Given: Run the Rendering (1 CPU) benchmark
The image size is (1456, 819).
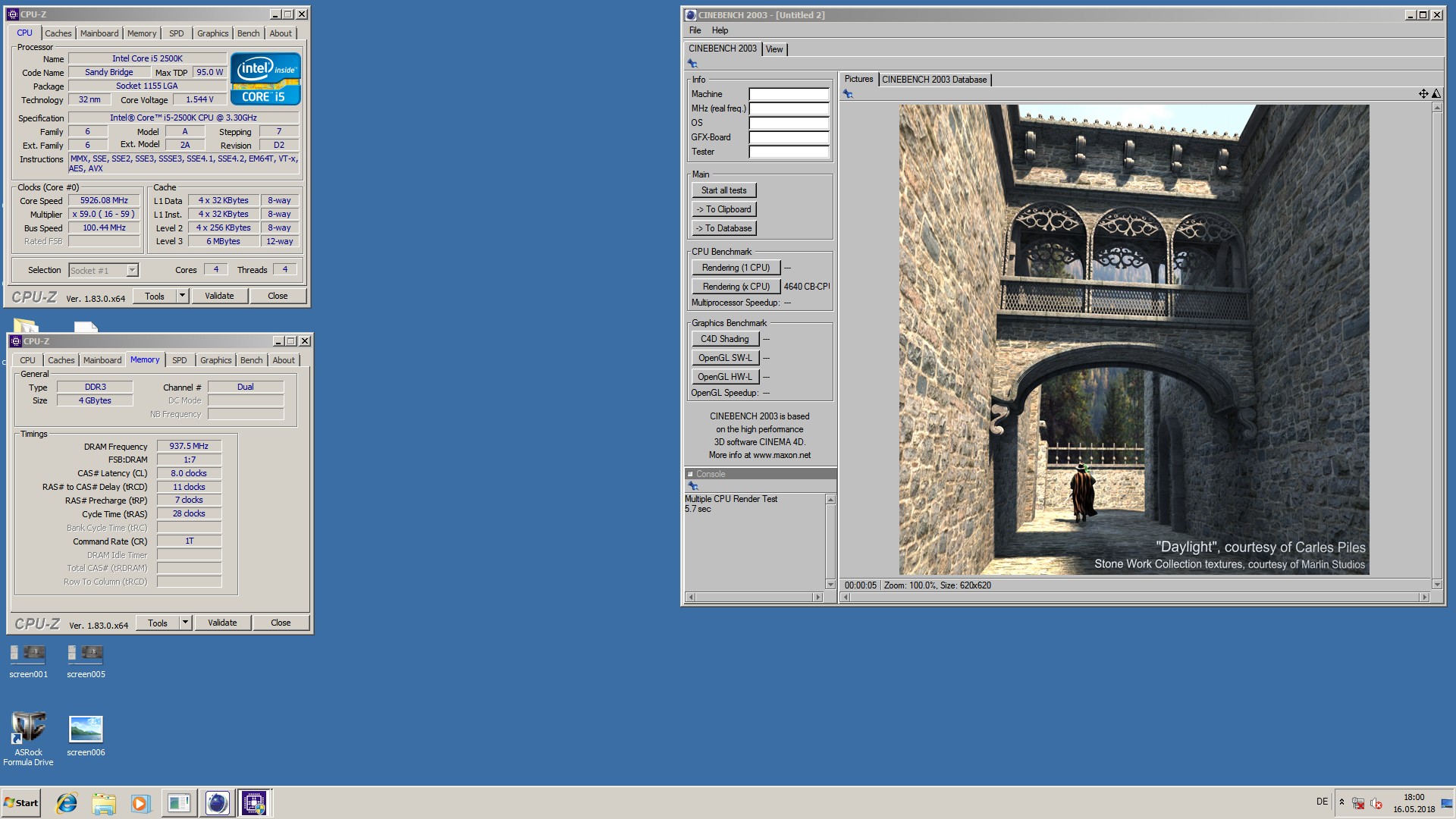Looking at the screenshot, I should click(736, 268).
